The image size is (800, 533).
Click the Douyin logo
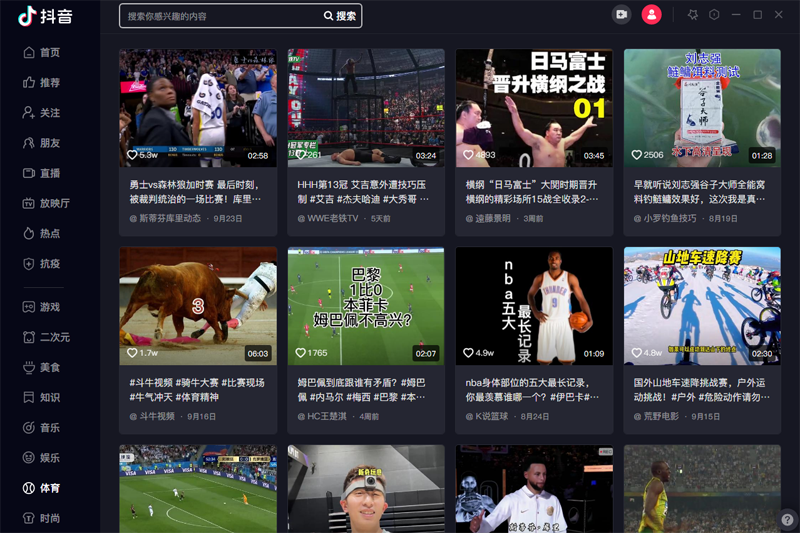click(x=45, y=16)
